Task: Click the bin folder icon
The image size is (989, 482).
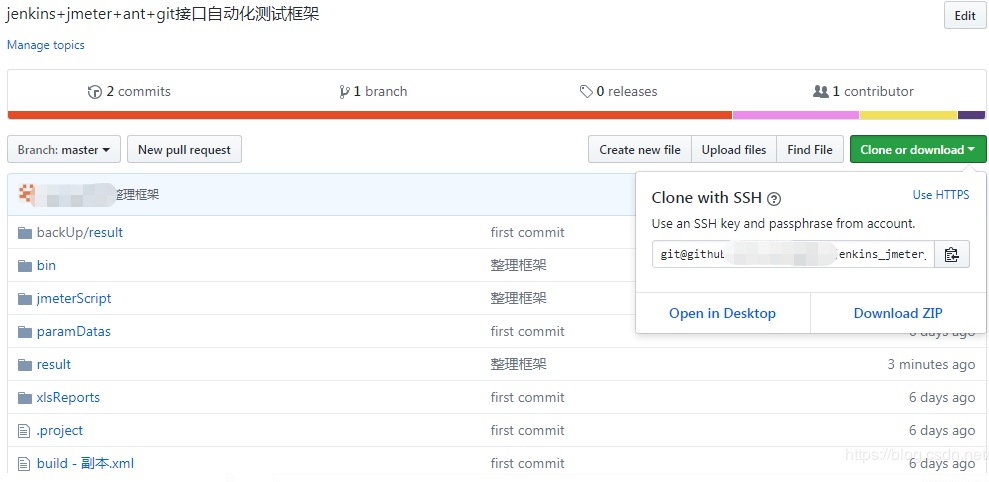Action: tap(25, 266)
